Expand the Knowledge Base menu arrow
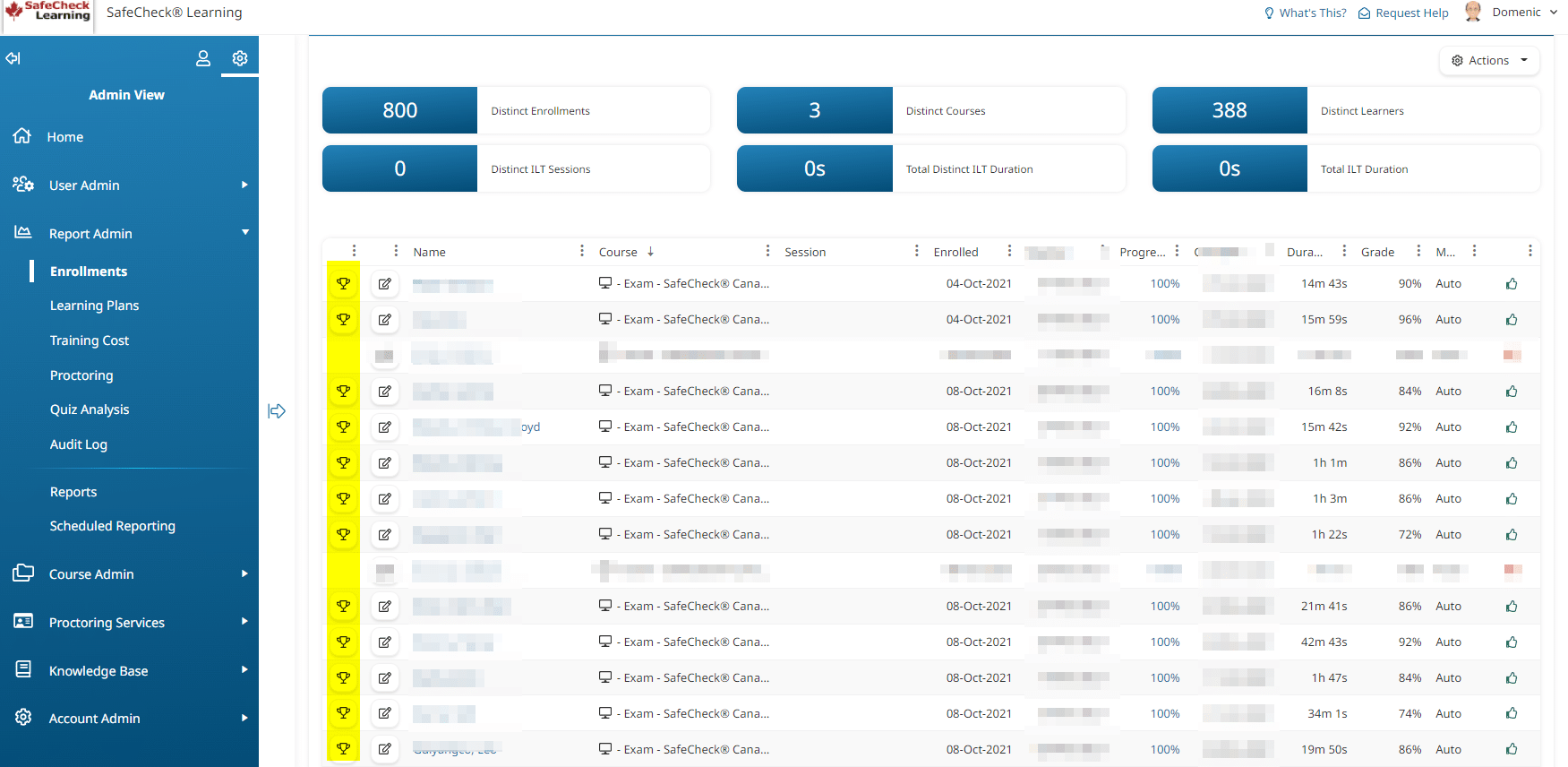This screenshot has height=767, width=1568. click(244, 669)
